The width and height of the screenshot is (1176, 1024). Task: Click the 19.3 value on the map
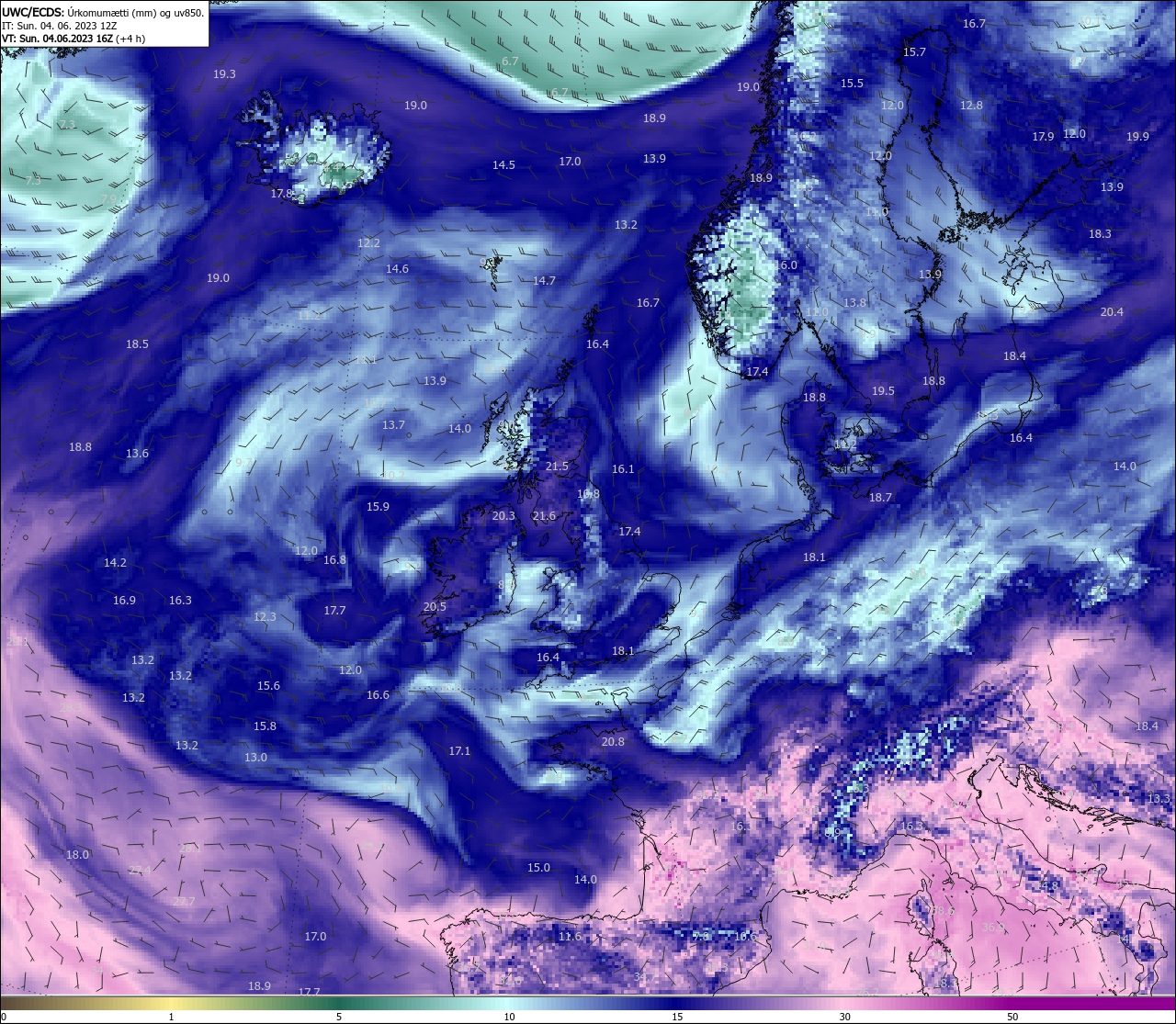[224, 74]
